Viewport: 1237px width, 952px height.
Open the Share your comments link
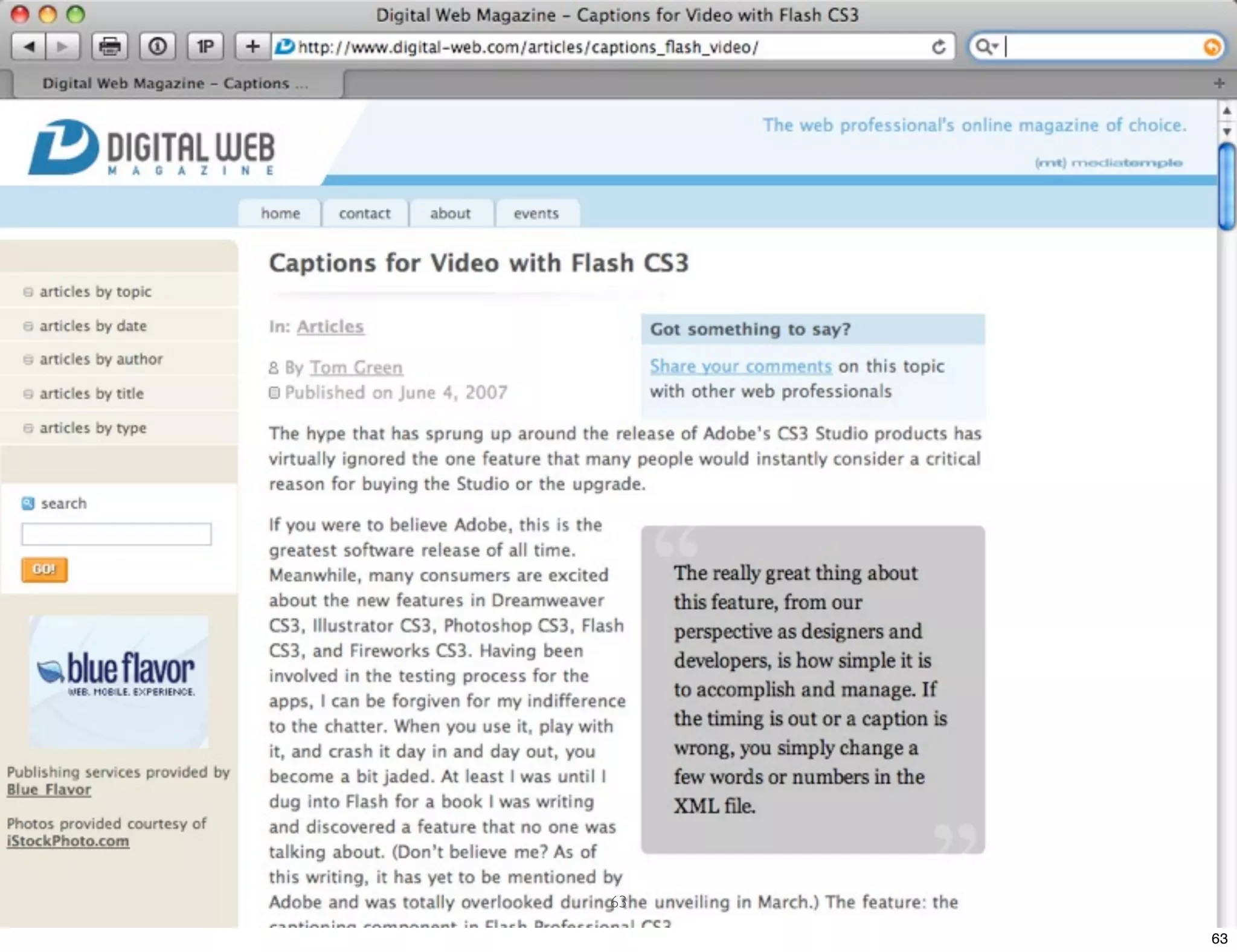[x=741, y=367]
